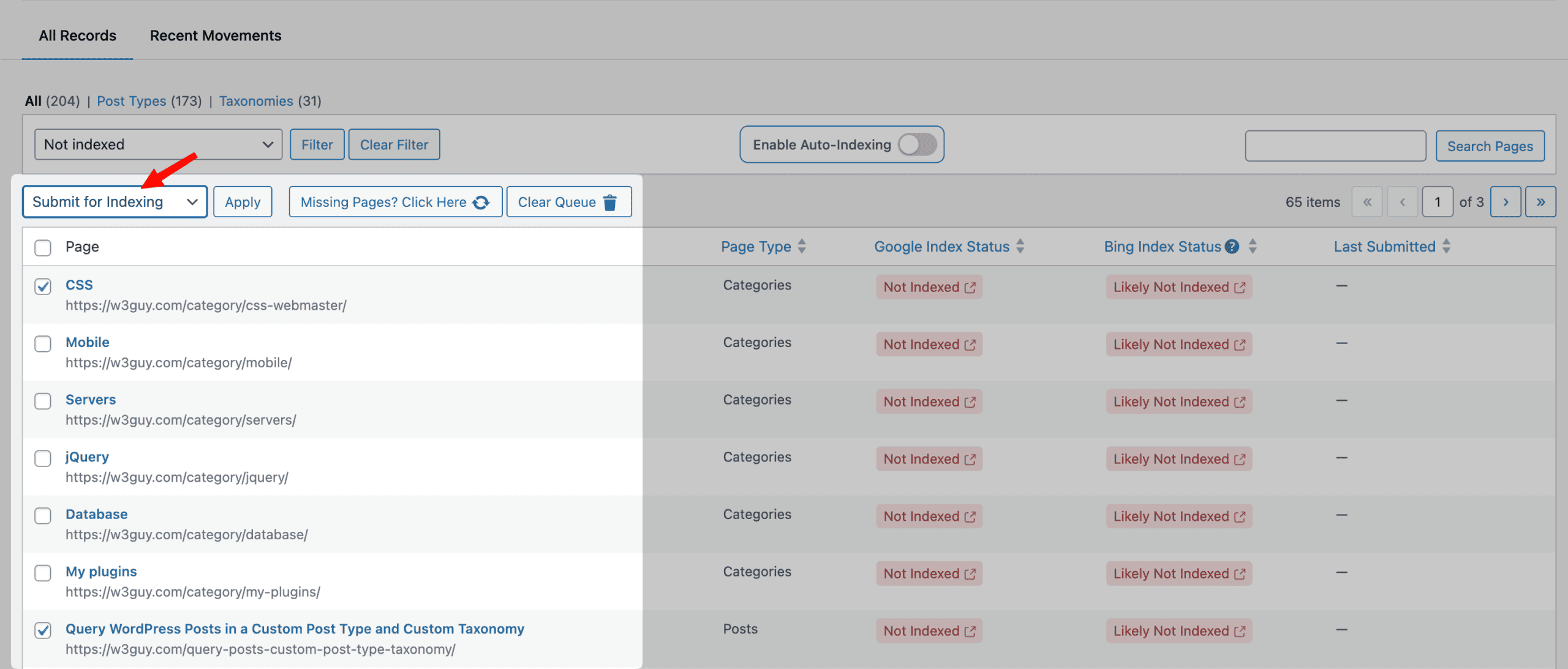Click Bing Index Status help question icon
The image size is (1568, 669).
pyautogui.click(x=1232, y=247)
